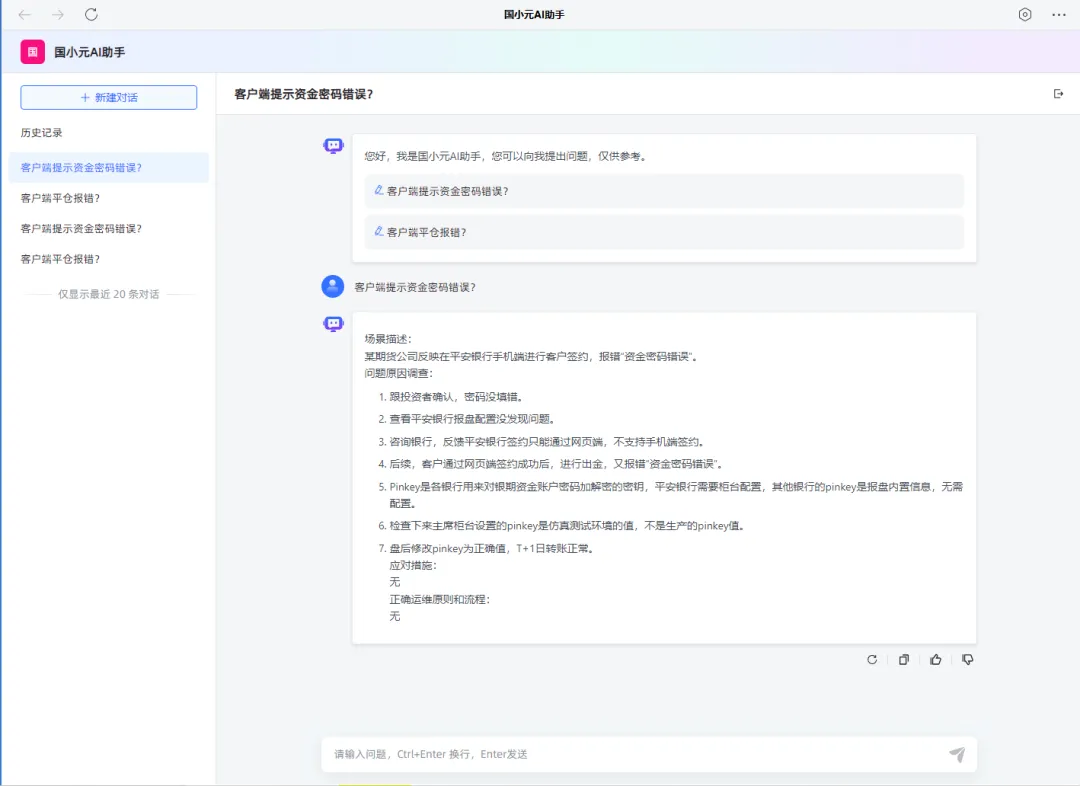Select suggested question 客户端平仓报错?
The height and width of the screenshot is (786, 1080).
(426, 232)
